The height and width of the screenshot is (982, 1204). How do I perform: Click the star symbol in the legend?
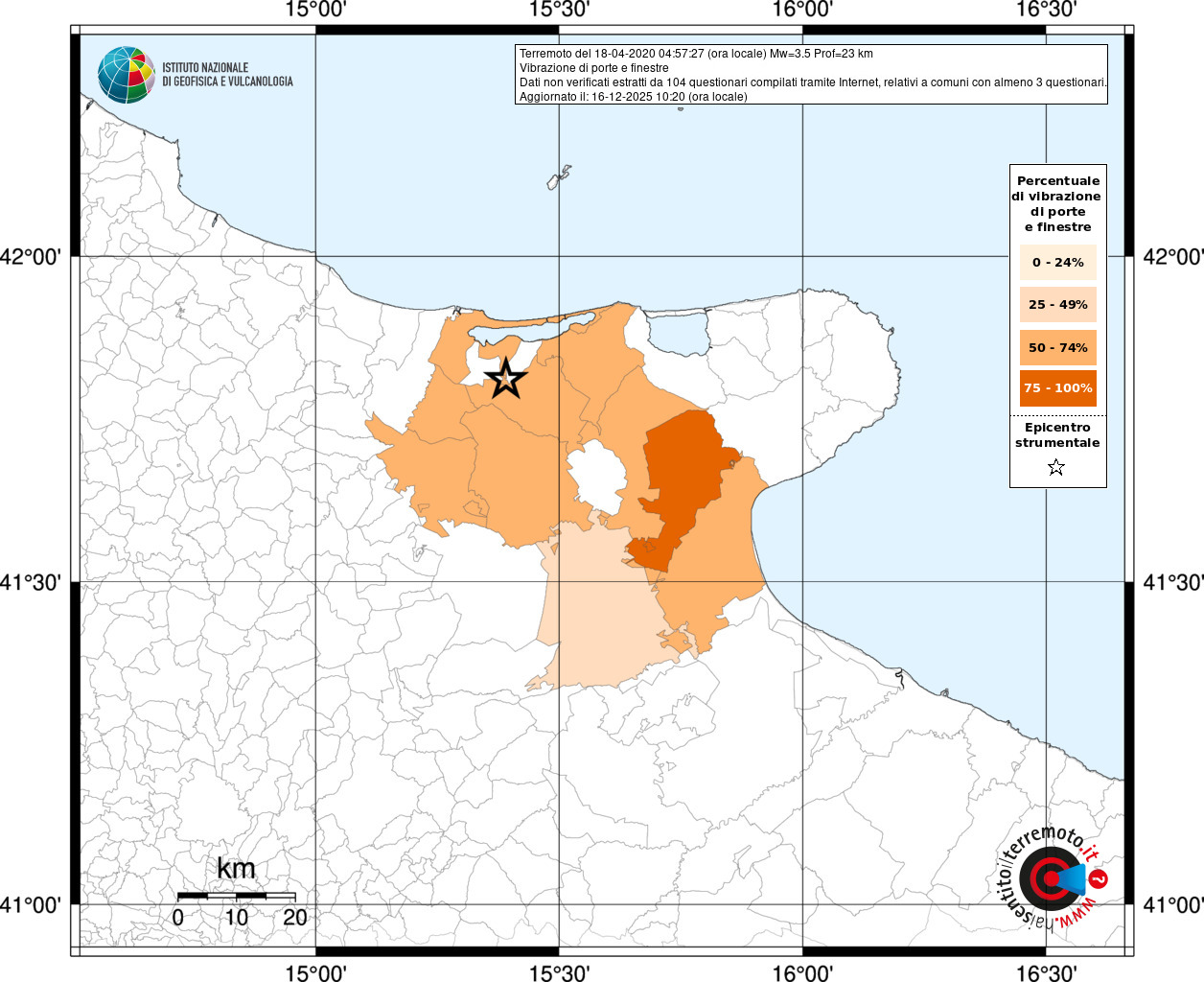[1056, 467]
